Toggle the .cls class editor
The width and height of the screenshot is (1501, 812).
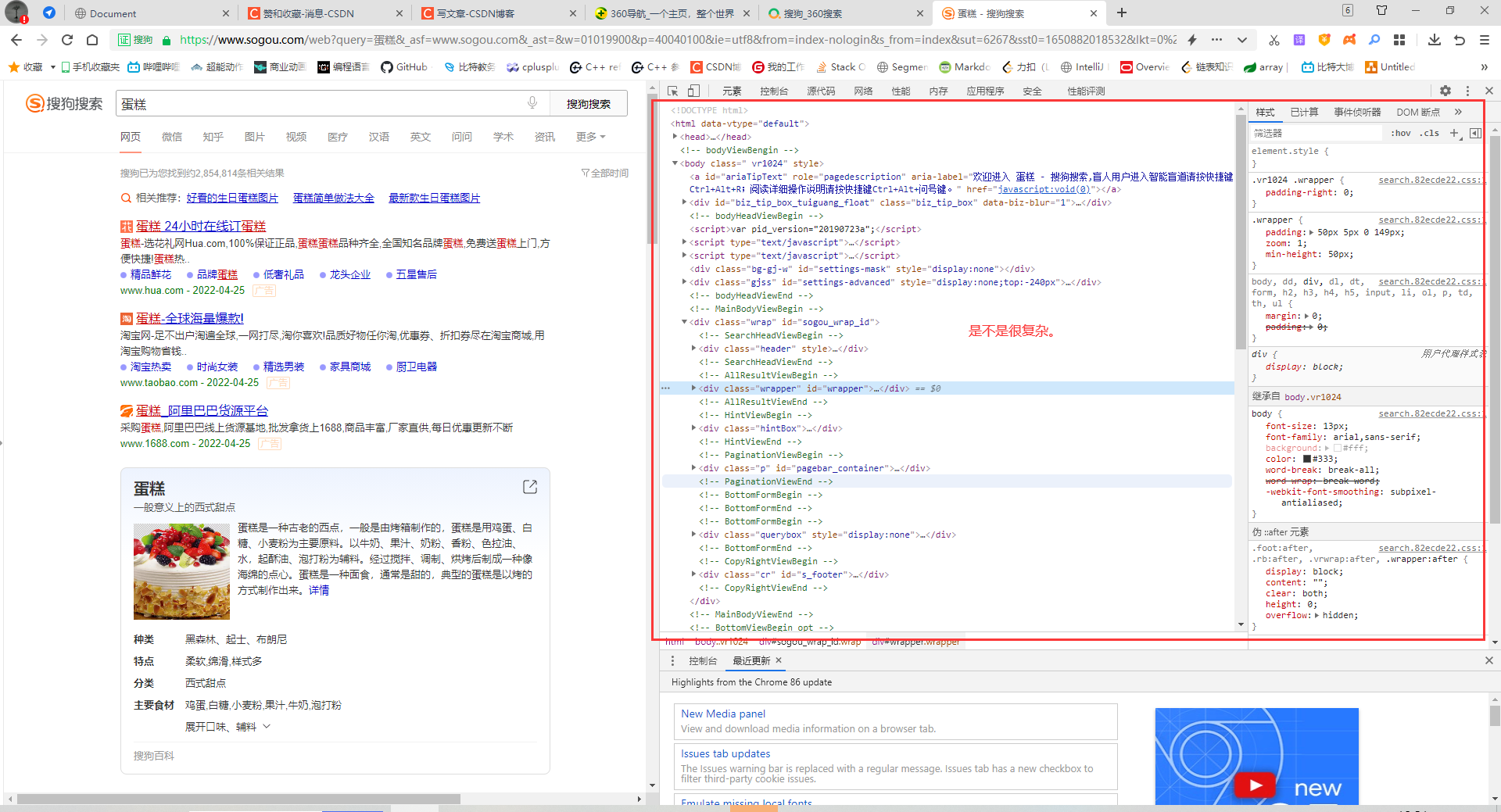coord(1430,133)
